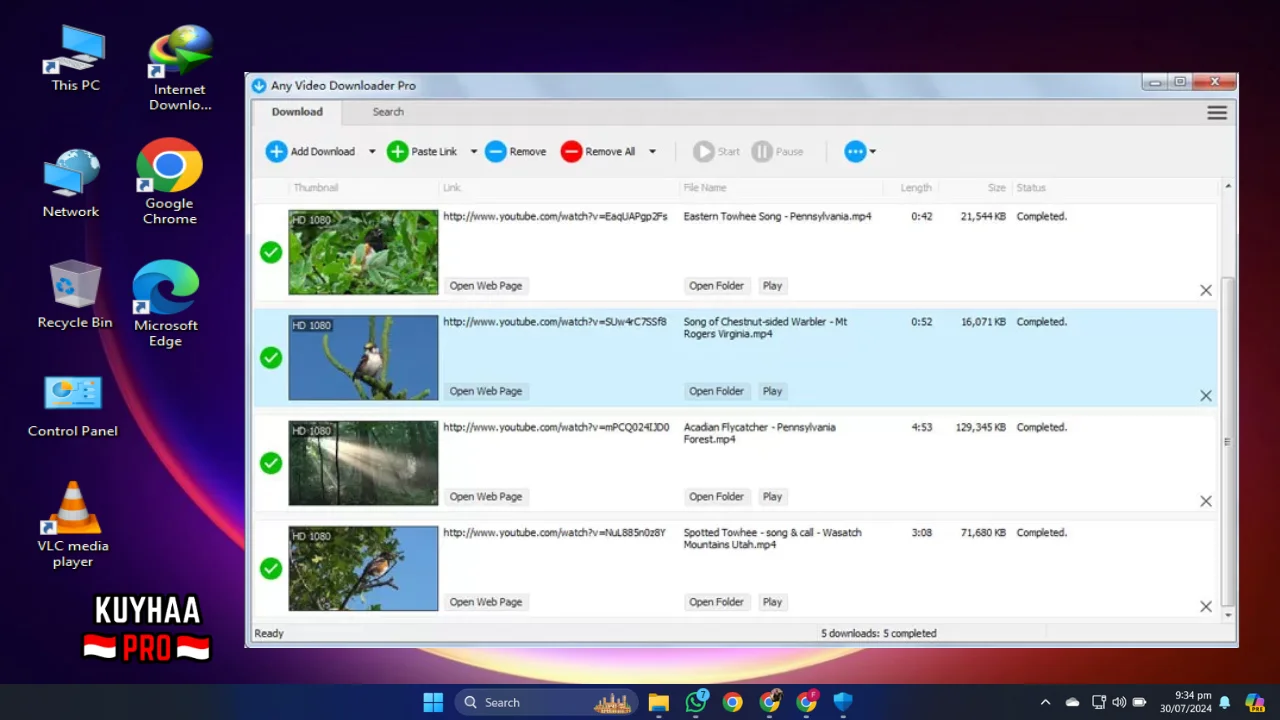Image resolution: width=1280 pixels, height=720 pixels.
Task: Click the Add Download plus icon
Action: (x=276, y=152)
